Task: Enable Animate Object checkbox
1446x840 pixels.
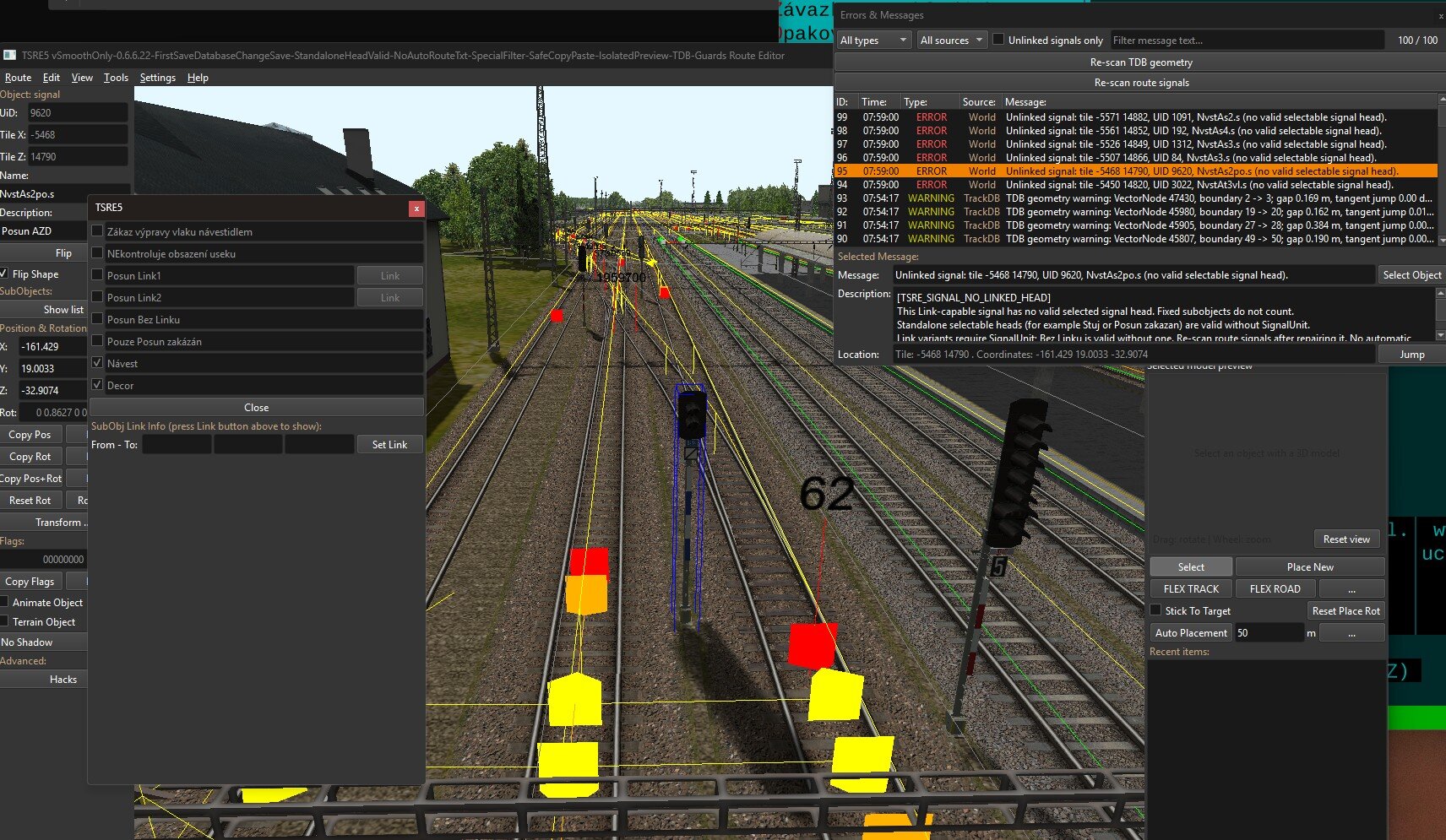Action: [x=4, y=602]
